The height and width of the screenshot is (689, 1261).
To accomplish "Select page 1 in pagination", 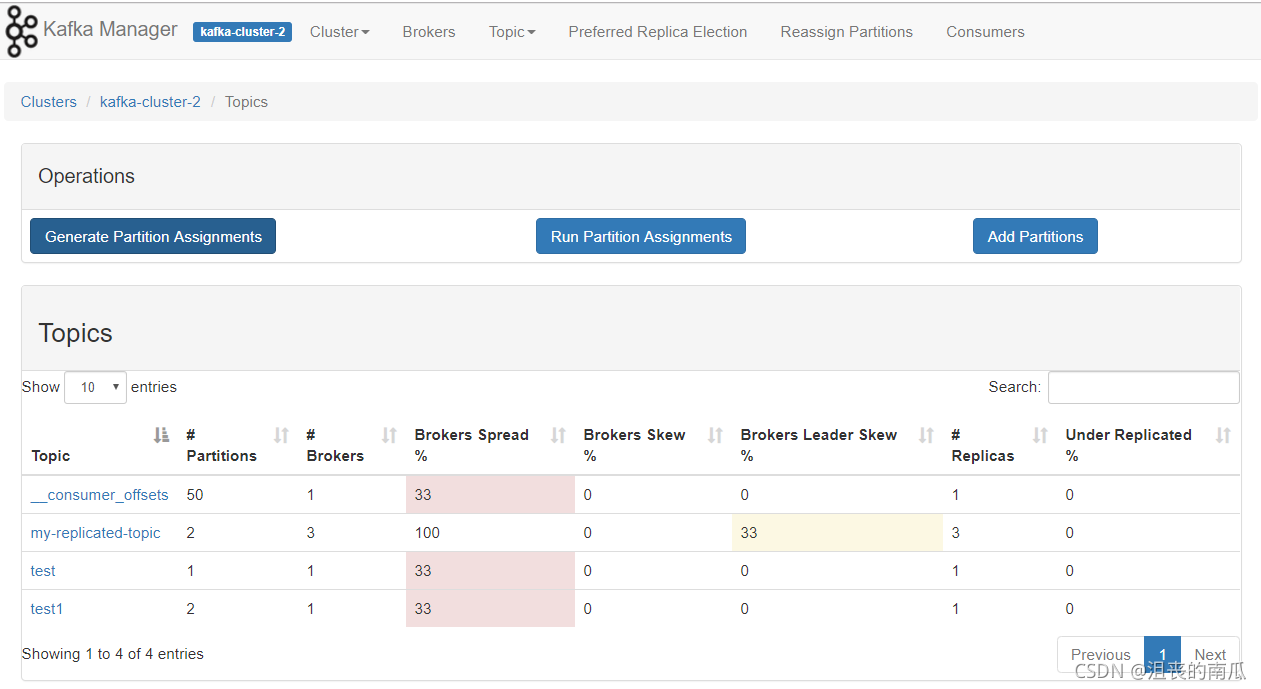I will click(1162, 655).
